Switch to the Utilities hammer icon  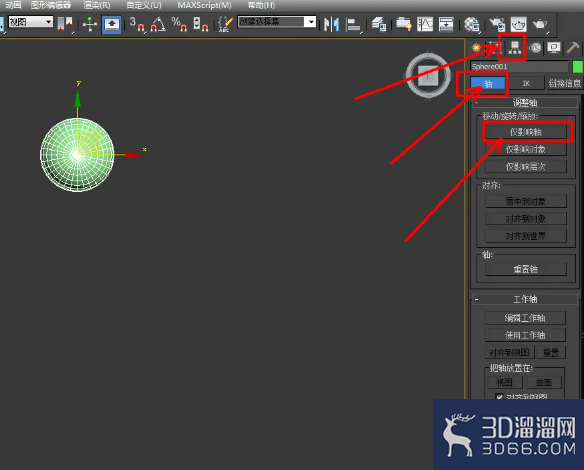[573, 48]
